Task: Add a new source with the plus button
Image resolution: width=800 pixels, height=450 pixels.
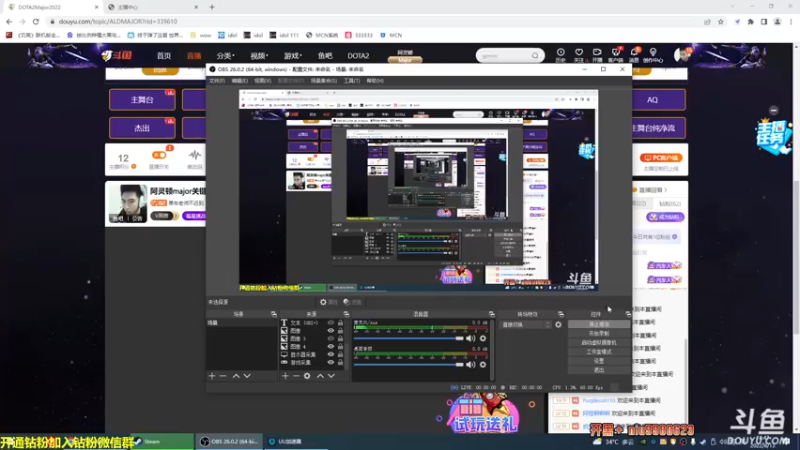Action: [285, 376]
